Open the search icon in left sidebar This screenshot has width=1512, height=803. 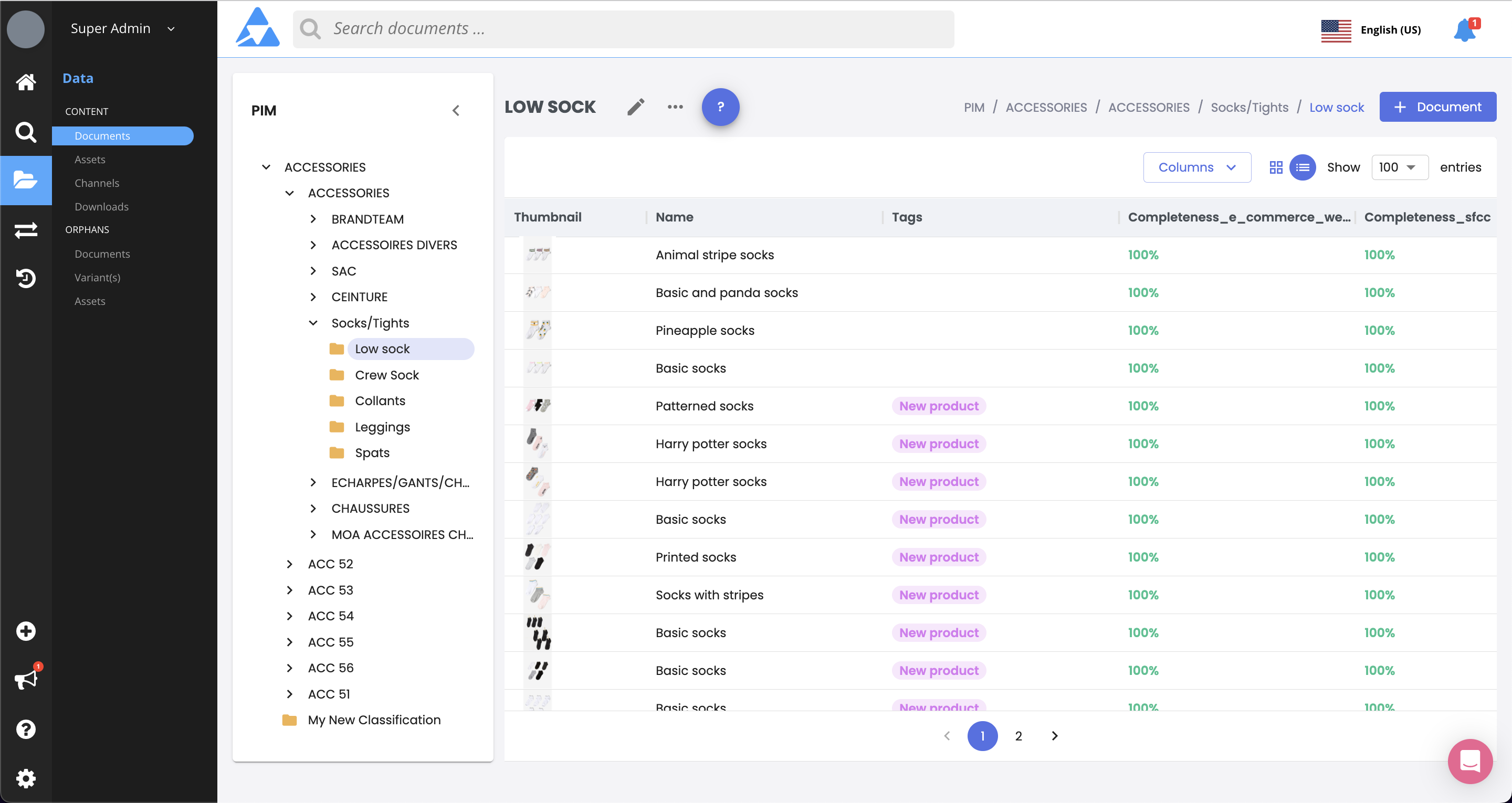[26, 132]
